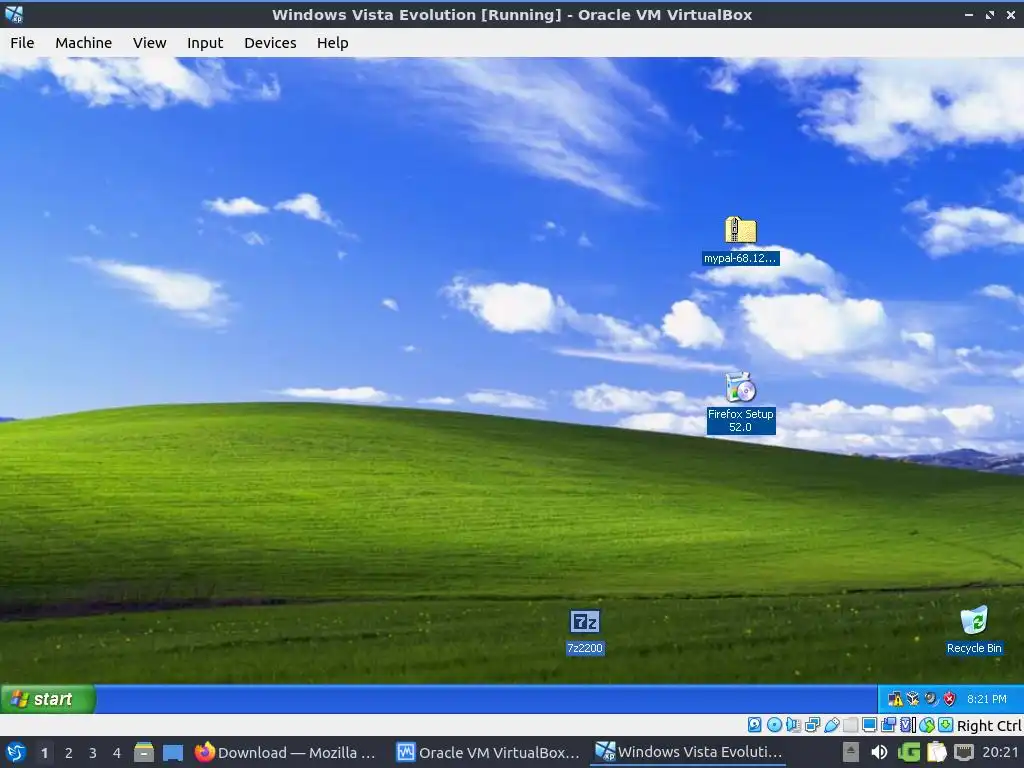Image resolution: width=1024 pixels, height=768 pixels.
Task: Click the removable media eject tray icon
Action: point(850,752)
